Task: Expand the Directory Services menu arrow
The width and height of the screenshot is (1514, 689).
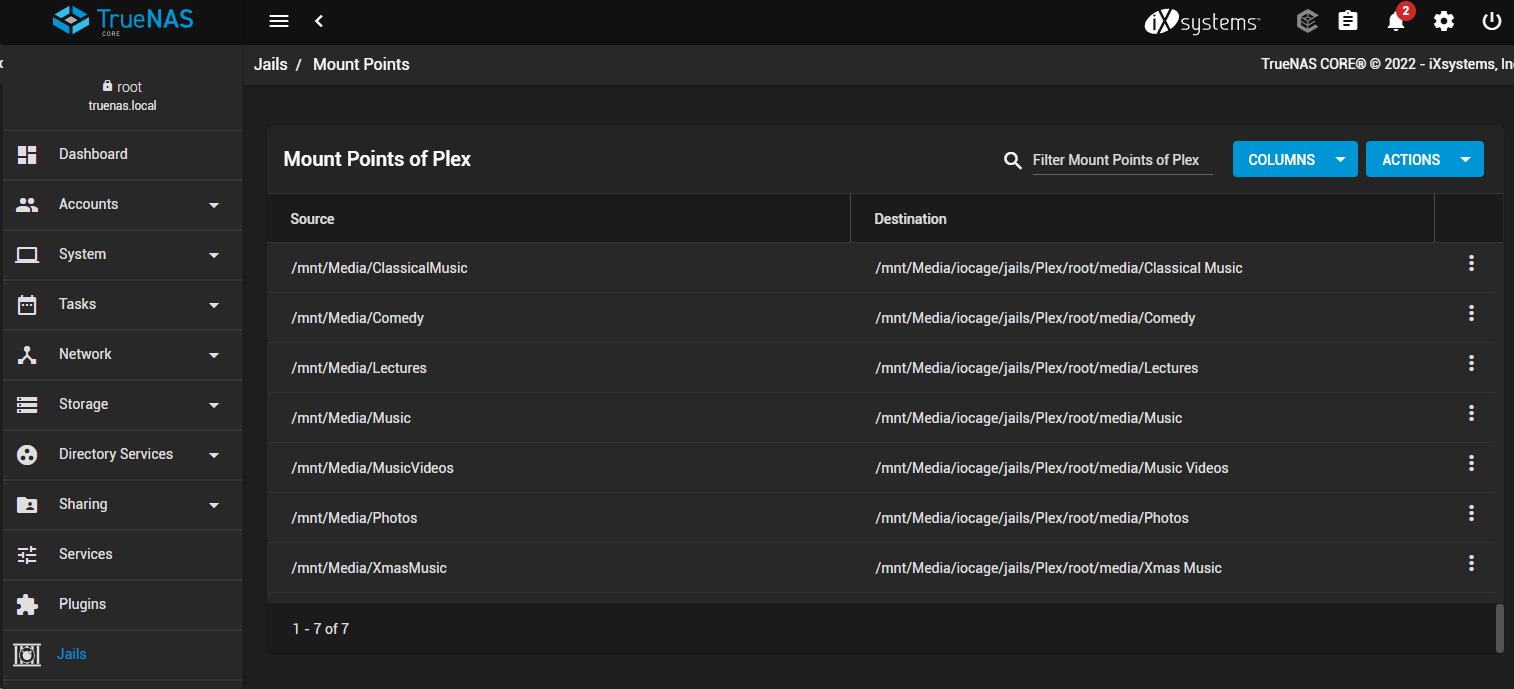Action: (x=213, y=455)
